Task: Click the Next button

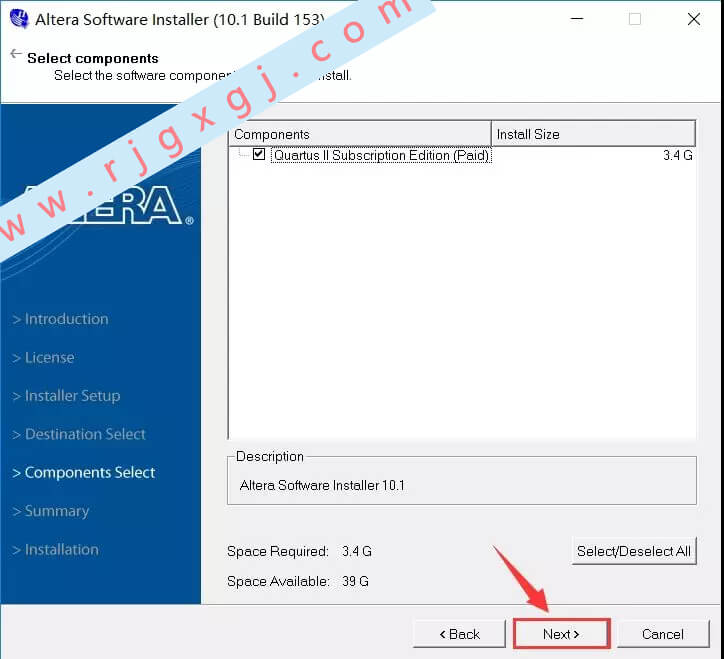Action: [x=561, y=634]
